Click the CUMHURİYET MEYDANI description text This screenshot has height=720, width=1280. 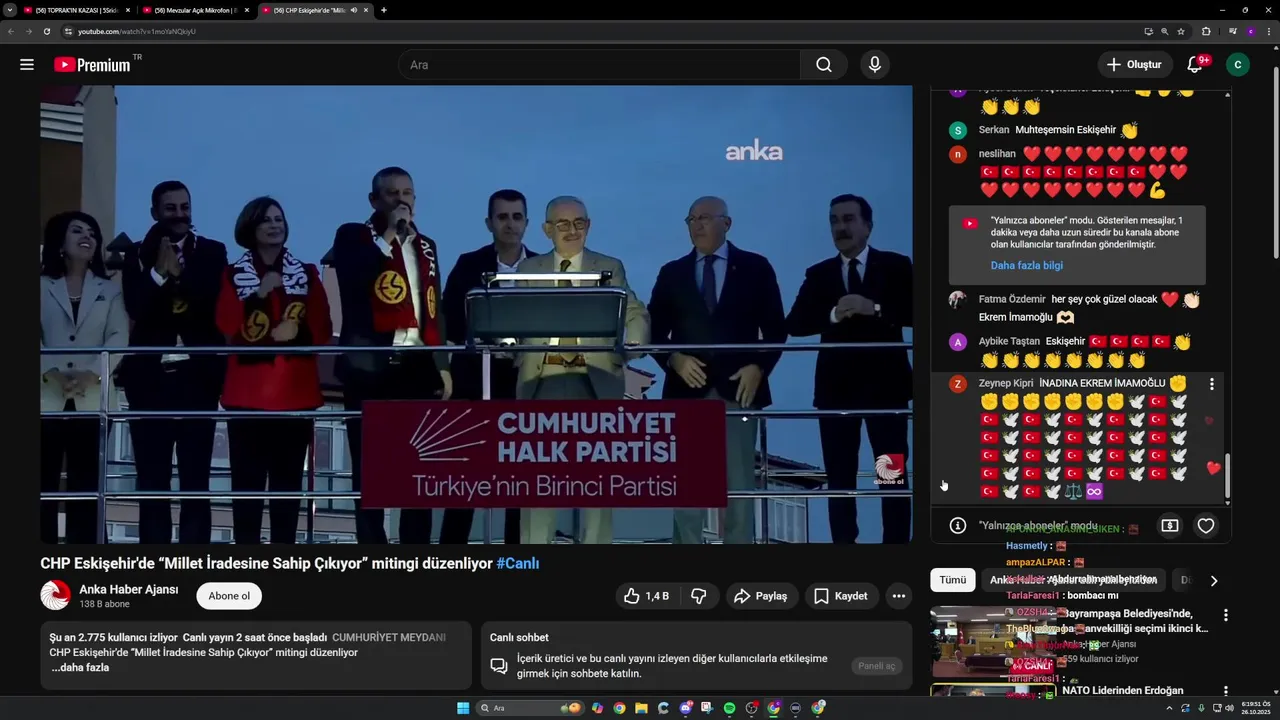point(389,637)
